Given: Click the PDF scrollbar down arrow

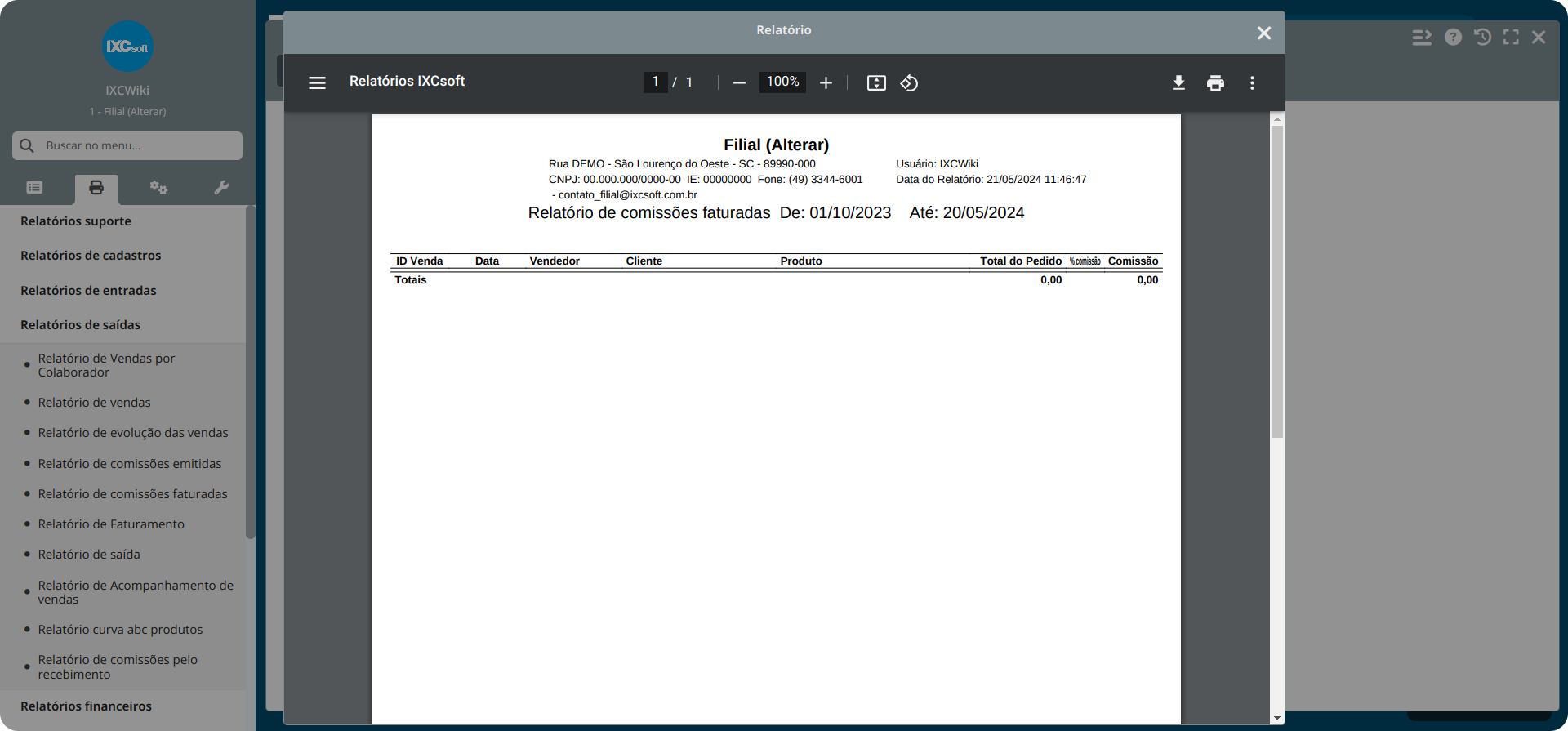Looking at the screenshot, I should (1277, 719).
